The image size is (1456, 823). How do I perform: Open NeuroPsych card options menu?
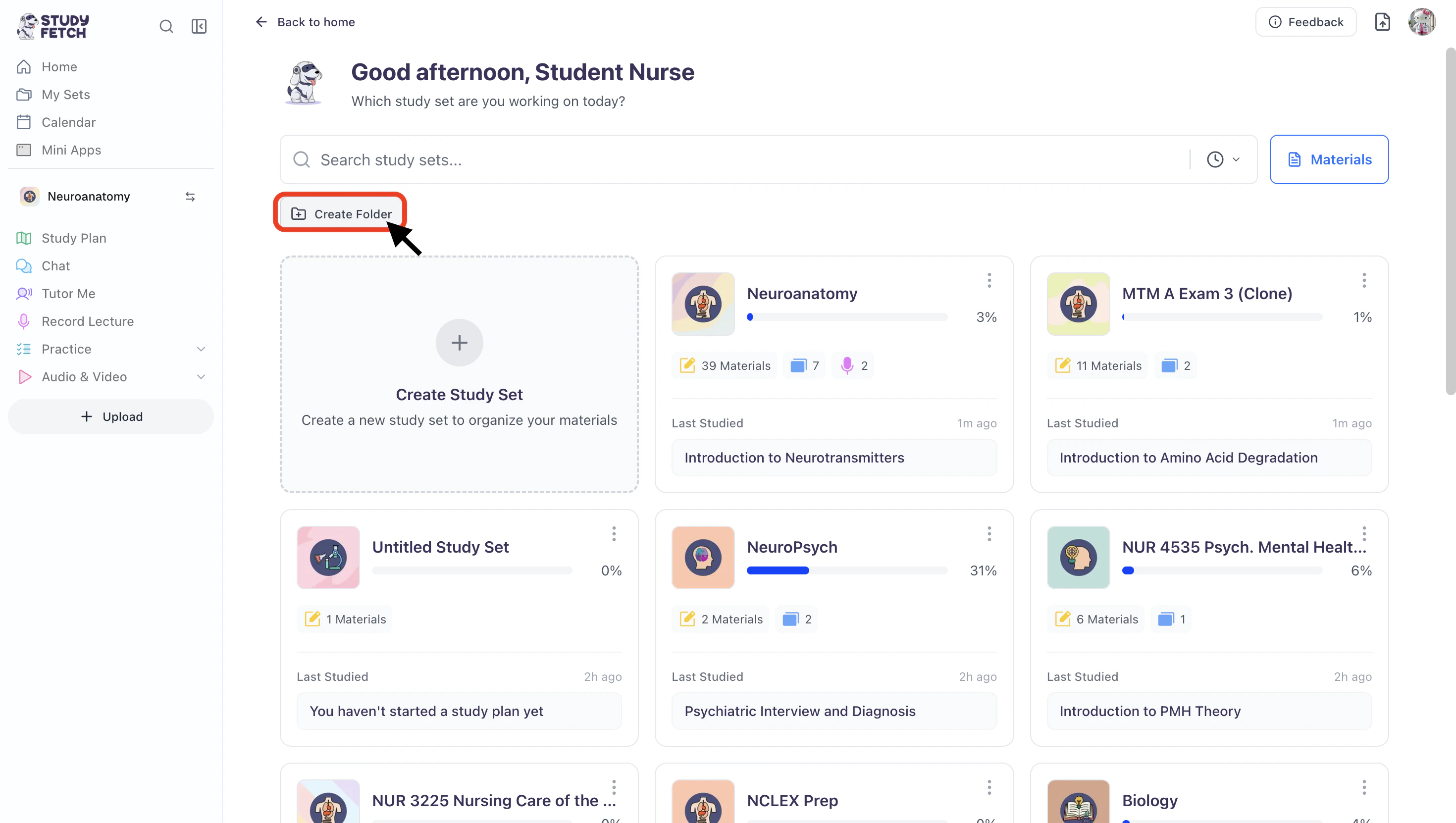tap(989, 534)
